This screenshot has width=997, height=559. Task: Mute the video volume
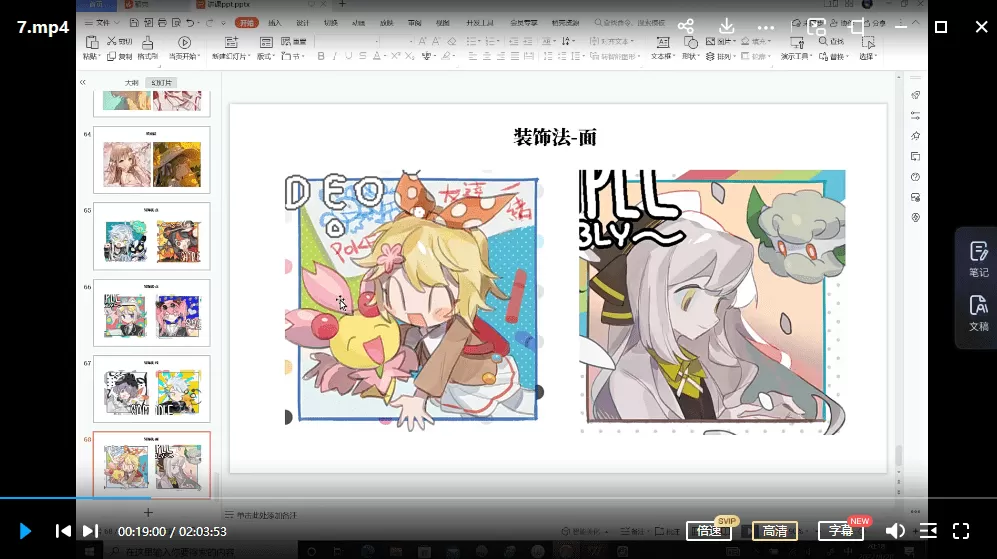[x=896, y=531]
